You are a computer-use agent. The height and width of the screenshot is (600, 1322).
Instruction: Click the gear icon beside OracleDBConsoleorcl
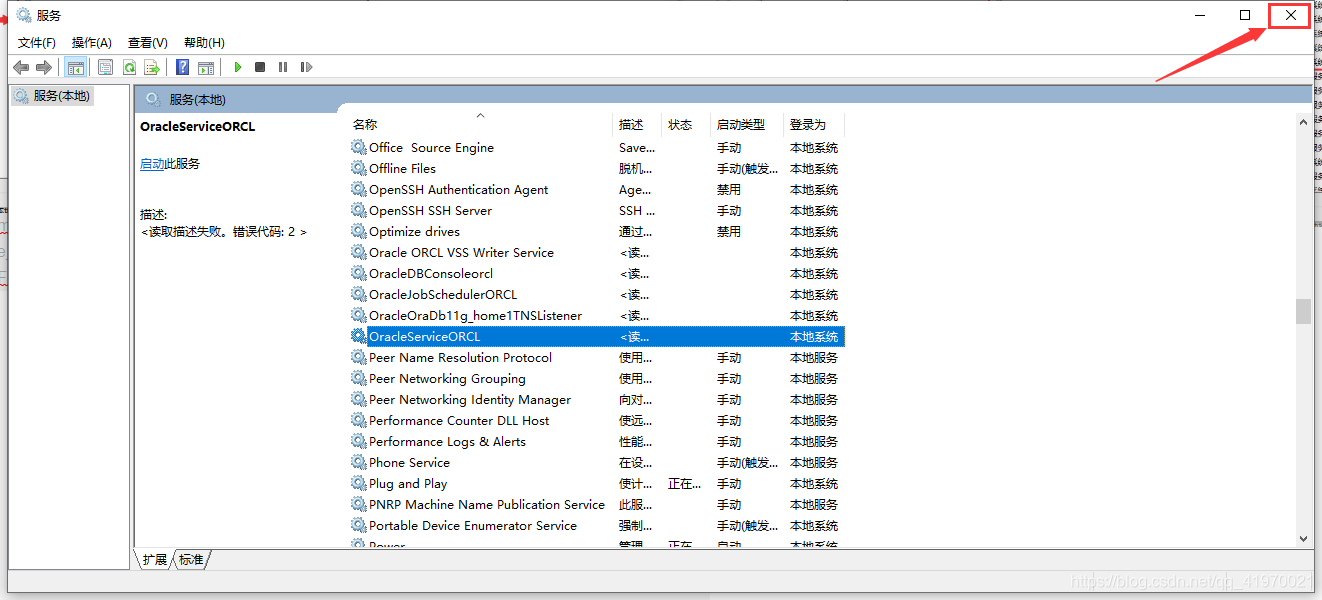tap(359, 273)
